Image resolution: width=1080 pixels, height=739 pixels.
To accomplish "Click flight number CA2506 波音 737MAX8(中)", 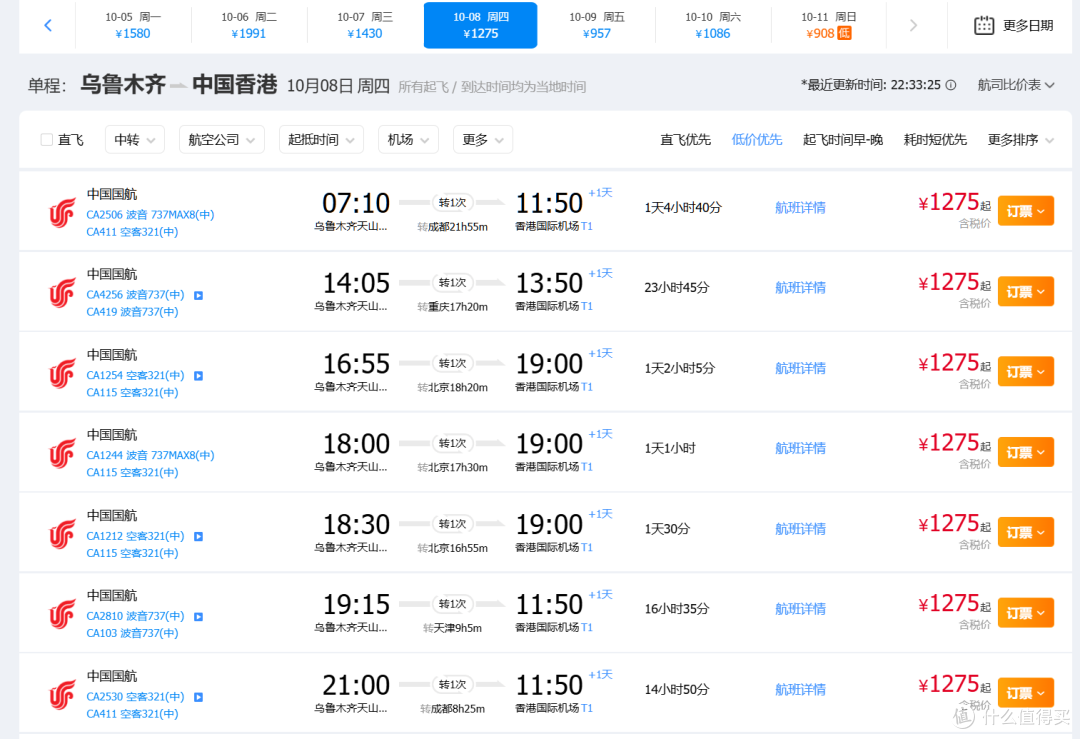I will coord(150,215).
